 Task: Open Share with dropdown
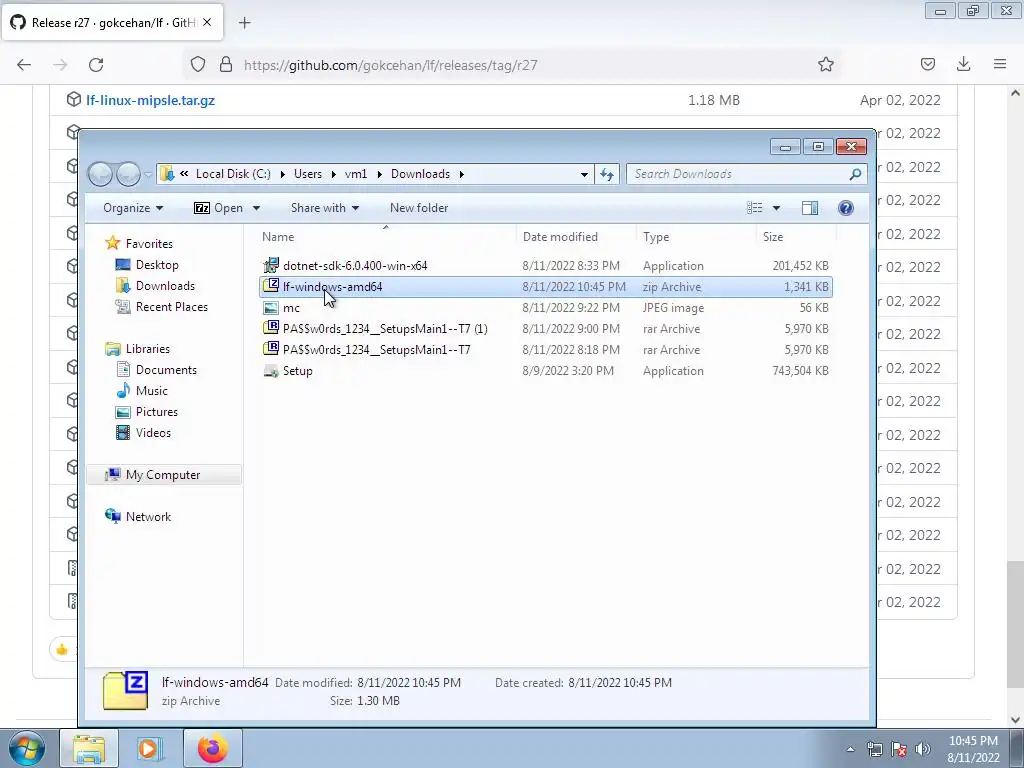pyautogui.click(x=325, y=208)
